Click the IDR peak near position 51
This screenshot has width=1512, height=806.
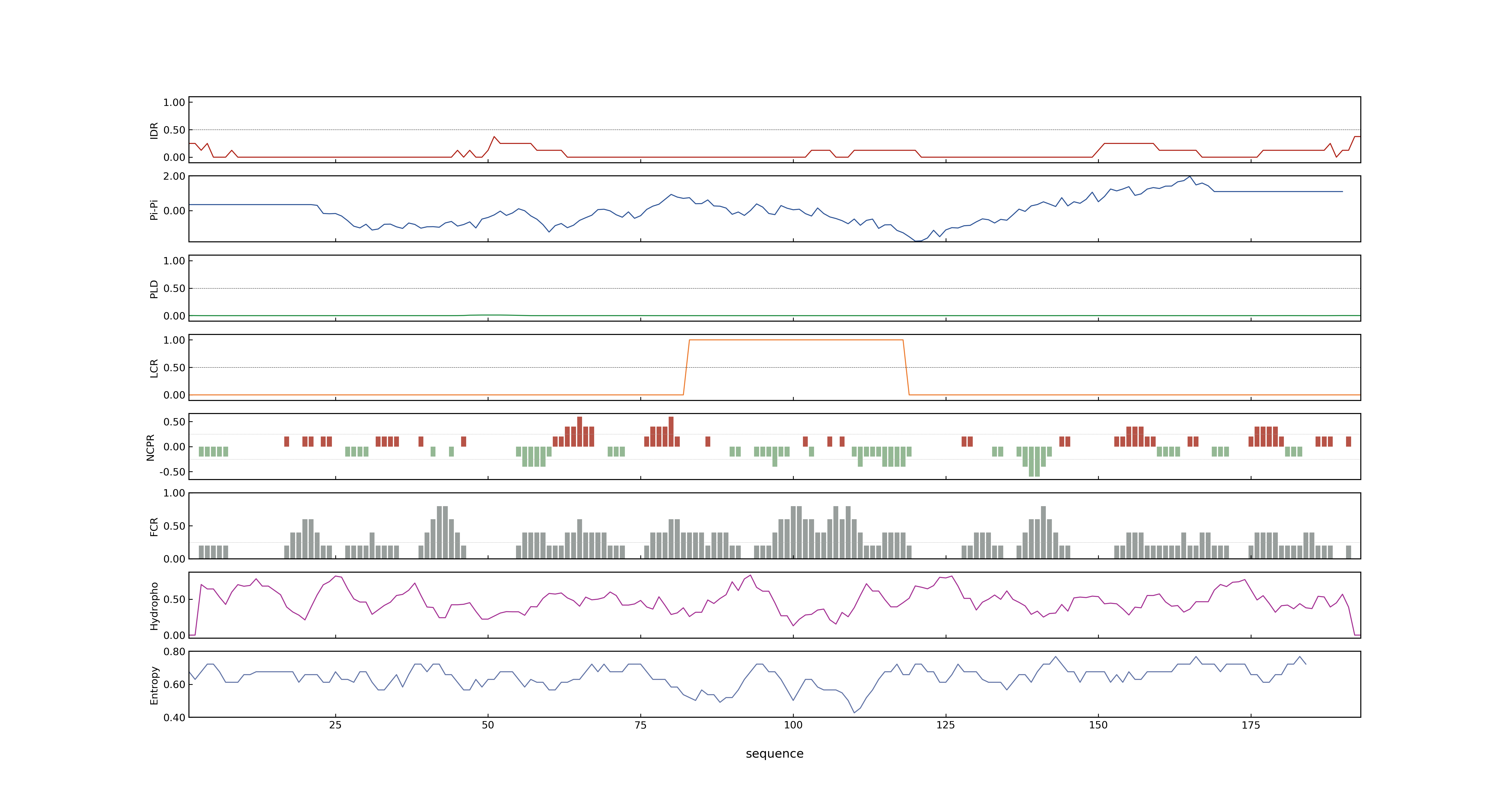494,137
